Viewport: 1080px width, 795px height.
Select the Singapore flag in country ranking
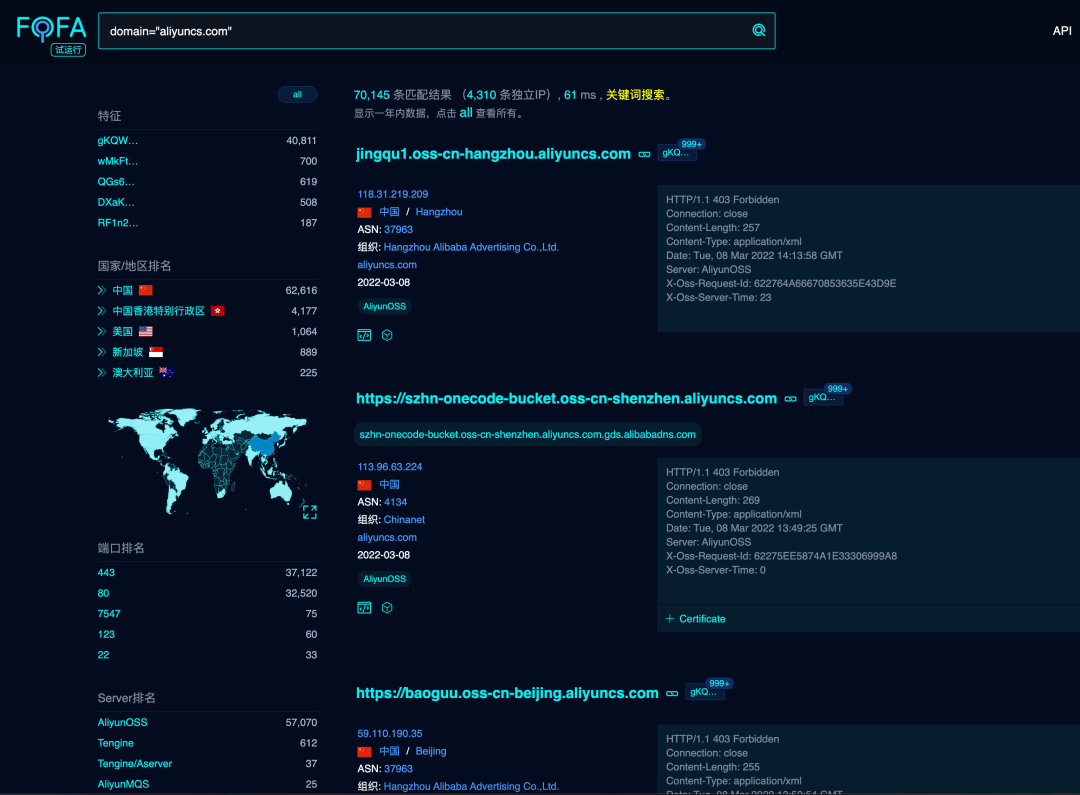[156, 353]
